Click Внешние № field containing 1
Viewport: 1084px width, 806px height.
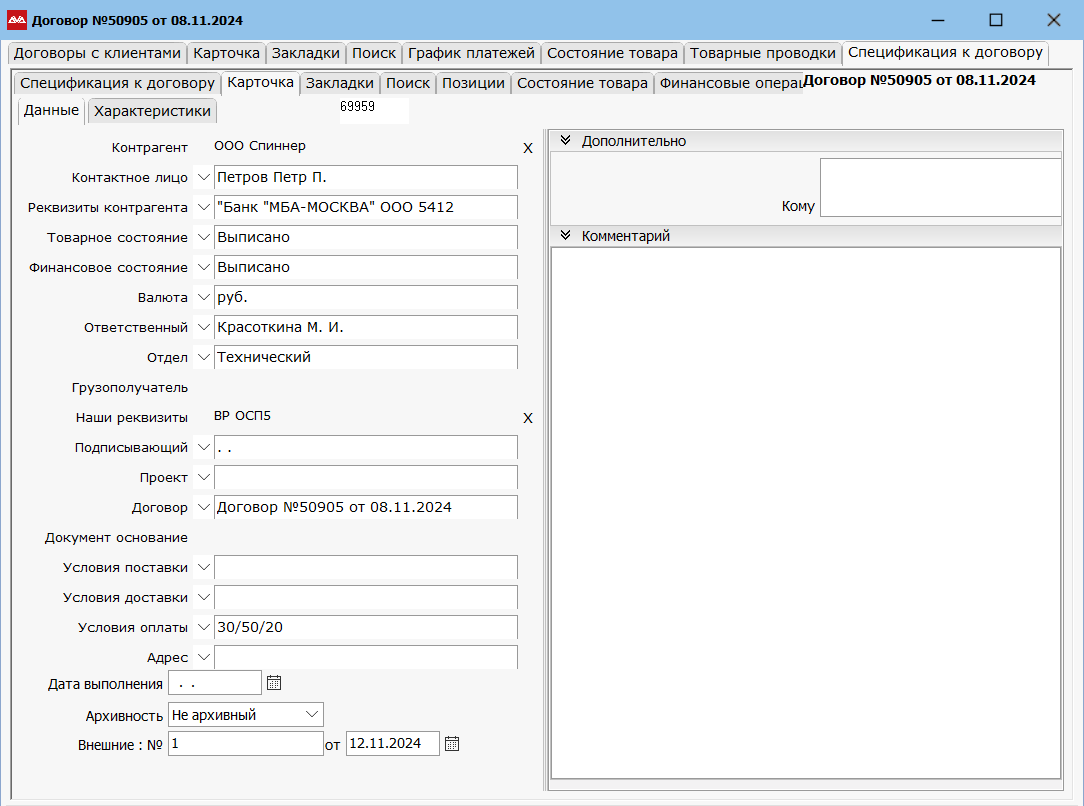(245, 744)
